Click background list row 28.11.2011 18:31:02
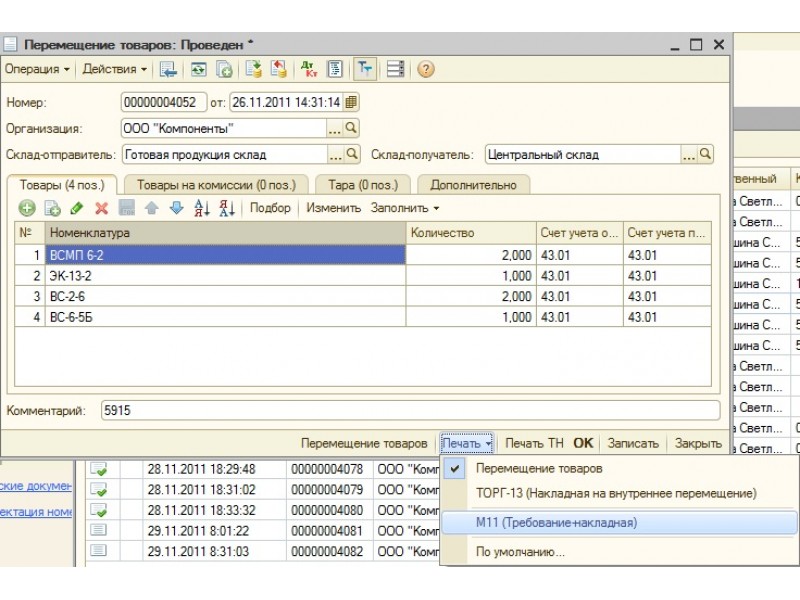Image resolution: width=800 pixels, height=600 pixels. 262,490
